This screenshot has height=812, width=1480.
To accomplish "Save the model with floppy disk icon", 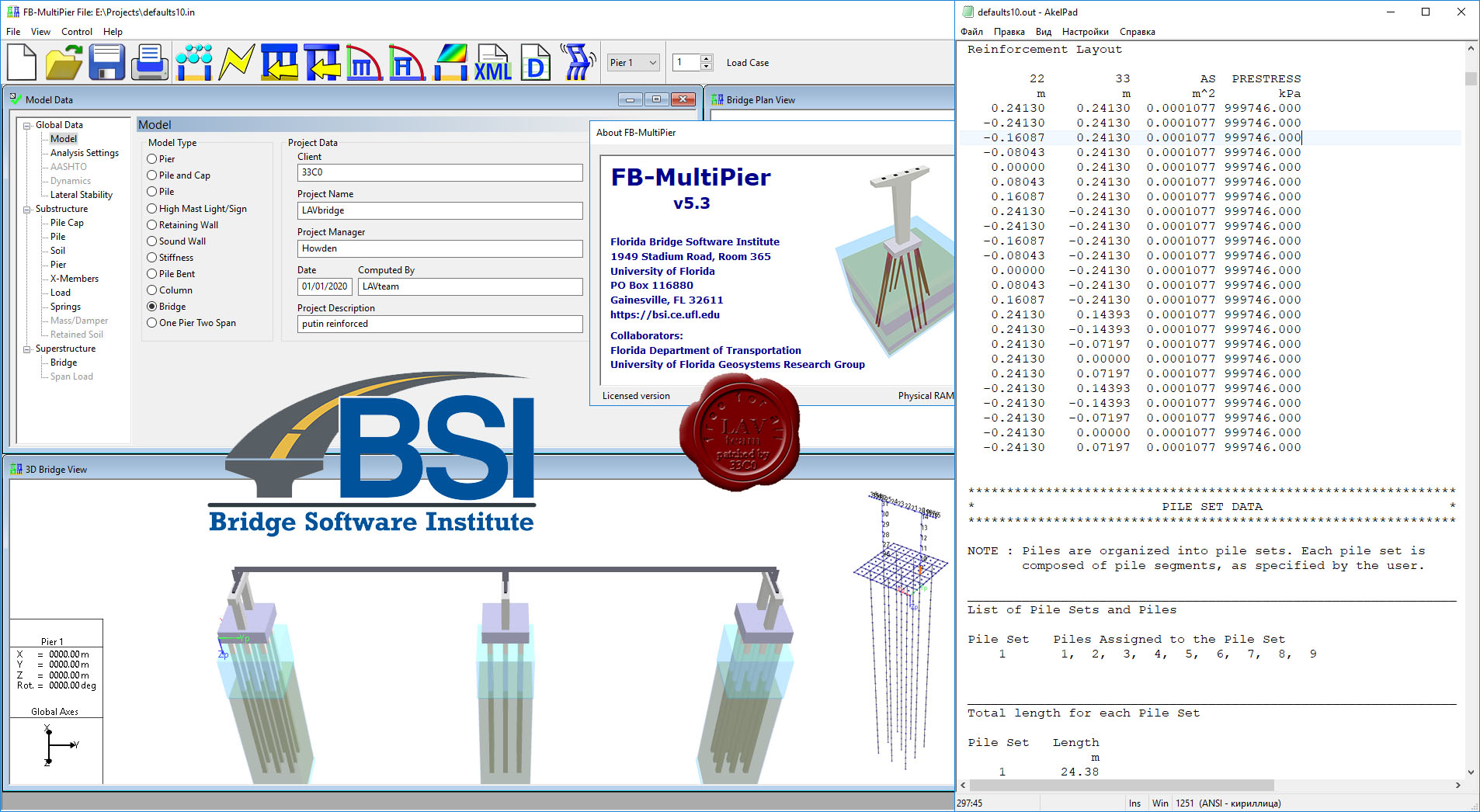I will tap(107, 62).
